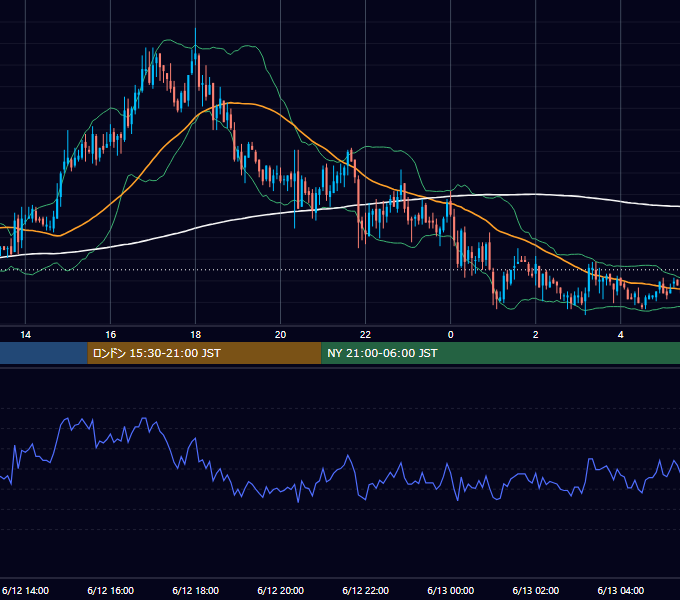Select the 6/12 20:00 time label
The width and height of the screenshot is (680, 600).
pos(281,590)
